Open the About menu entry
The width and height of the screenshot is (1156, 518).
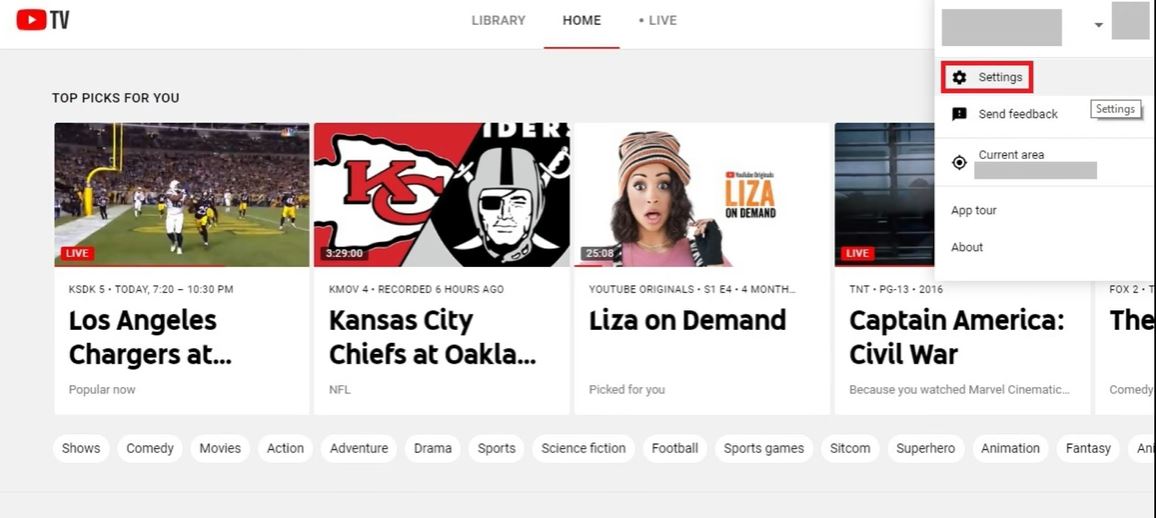(x=967, y=248)
